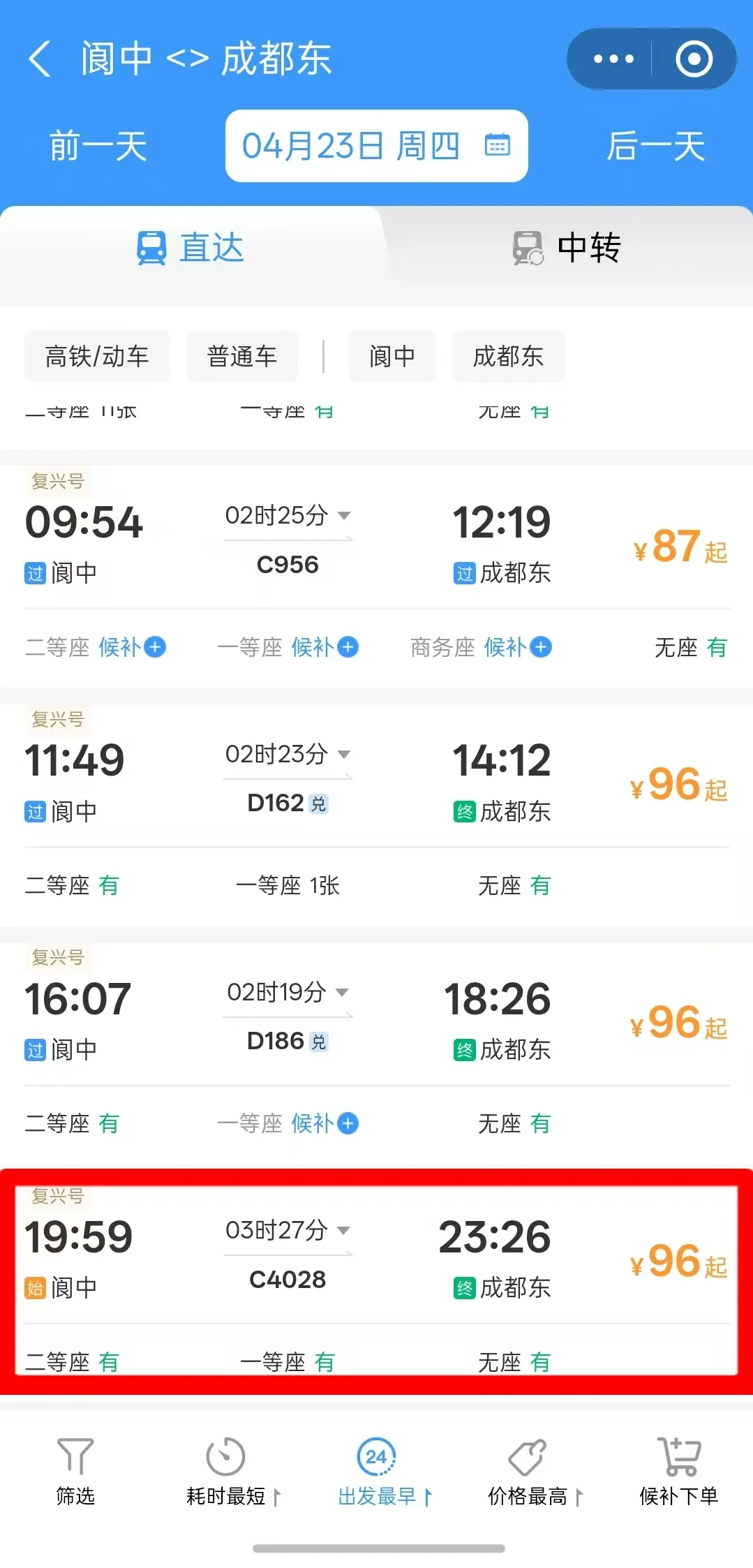753x1568 pixels.
Task: Select the 直达 direct tab
Action: (191, 249)
